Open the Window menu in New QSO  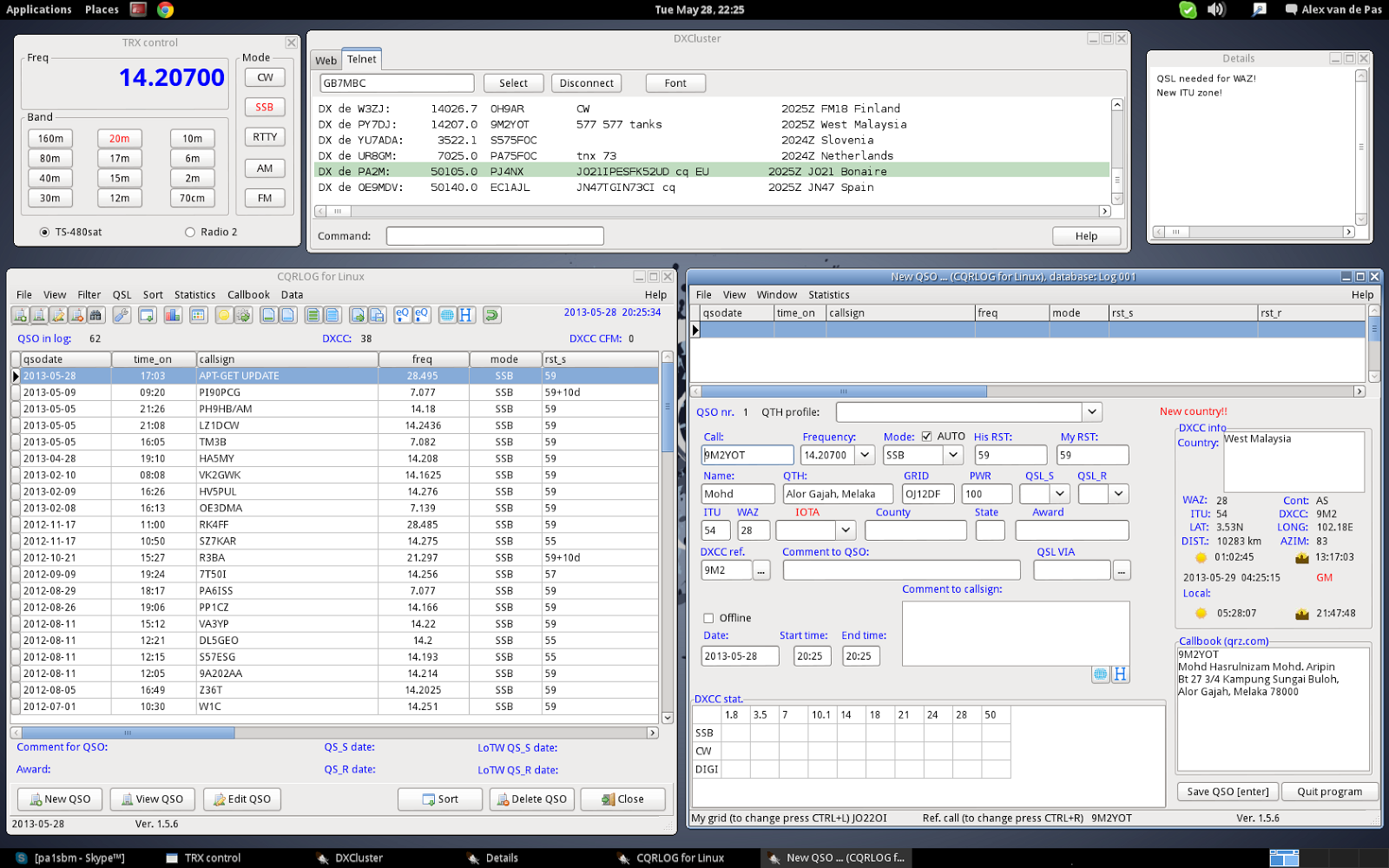(x=777, y=295)
